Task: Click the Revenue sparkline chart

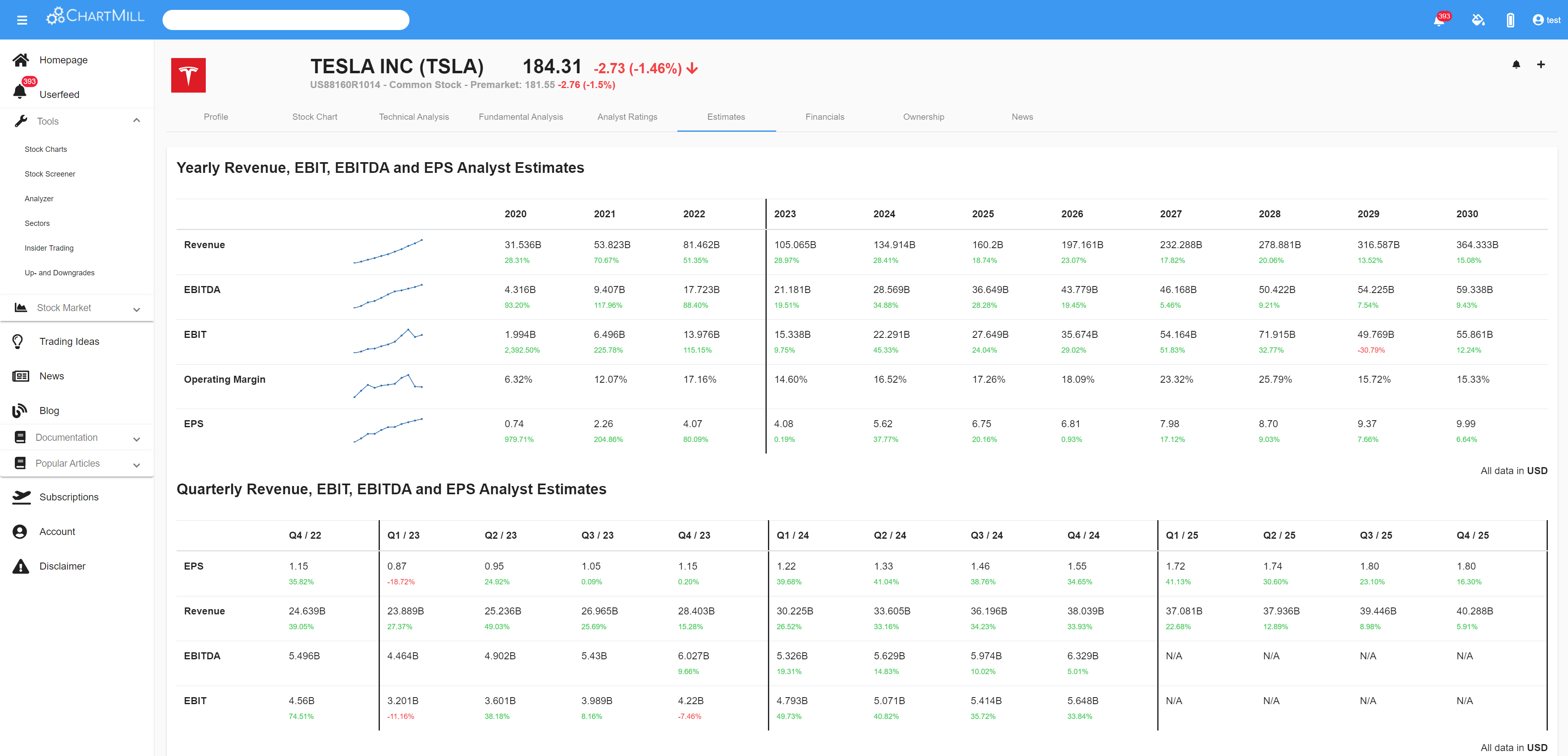Action: [x=388, y=251]
